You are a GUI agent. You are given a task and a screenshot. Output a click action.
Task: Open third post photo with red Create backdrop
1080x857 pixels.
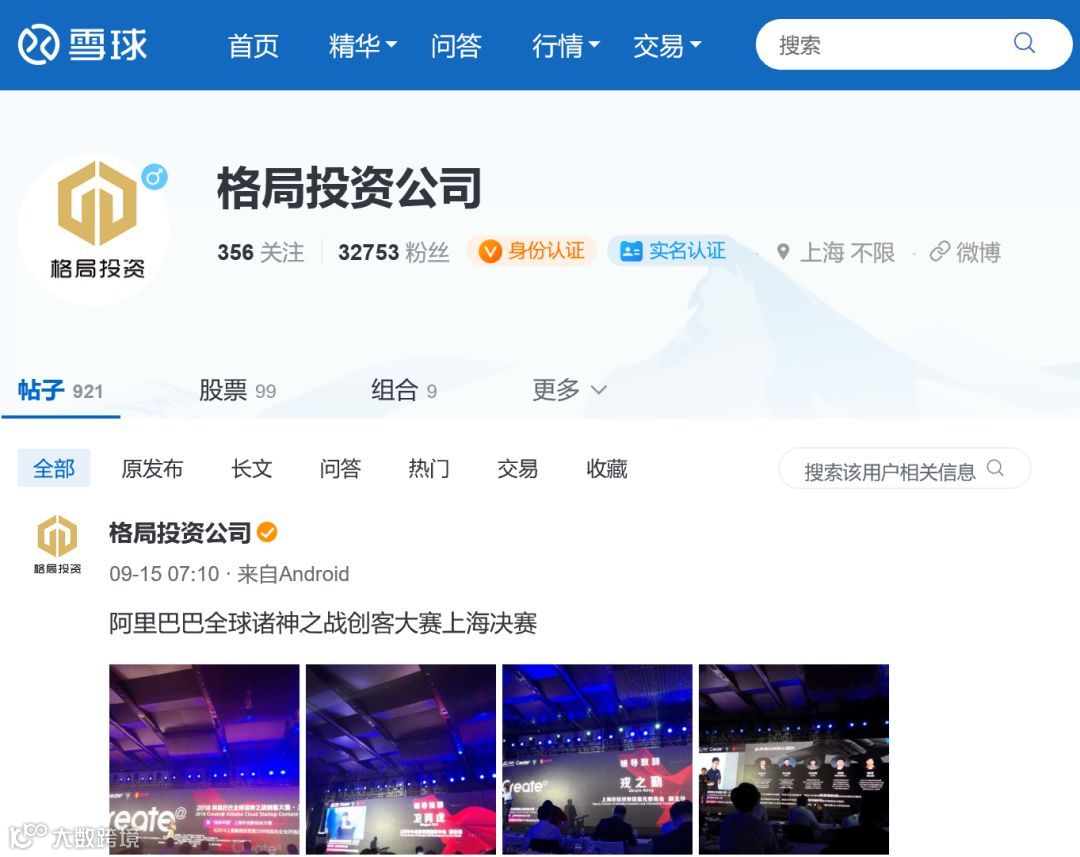click(597, 759)
